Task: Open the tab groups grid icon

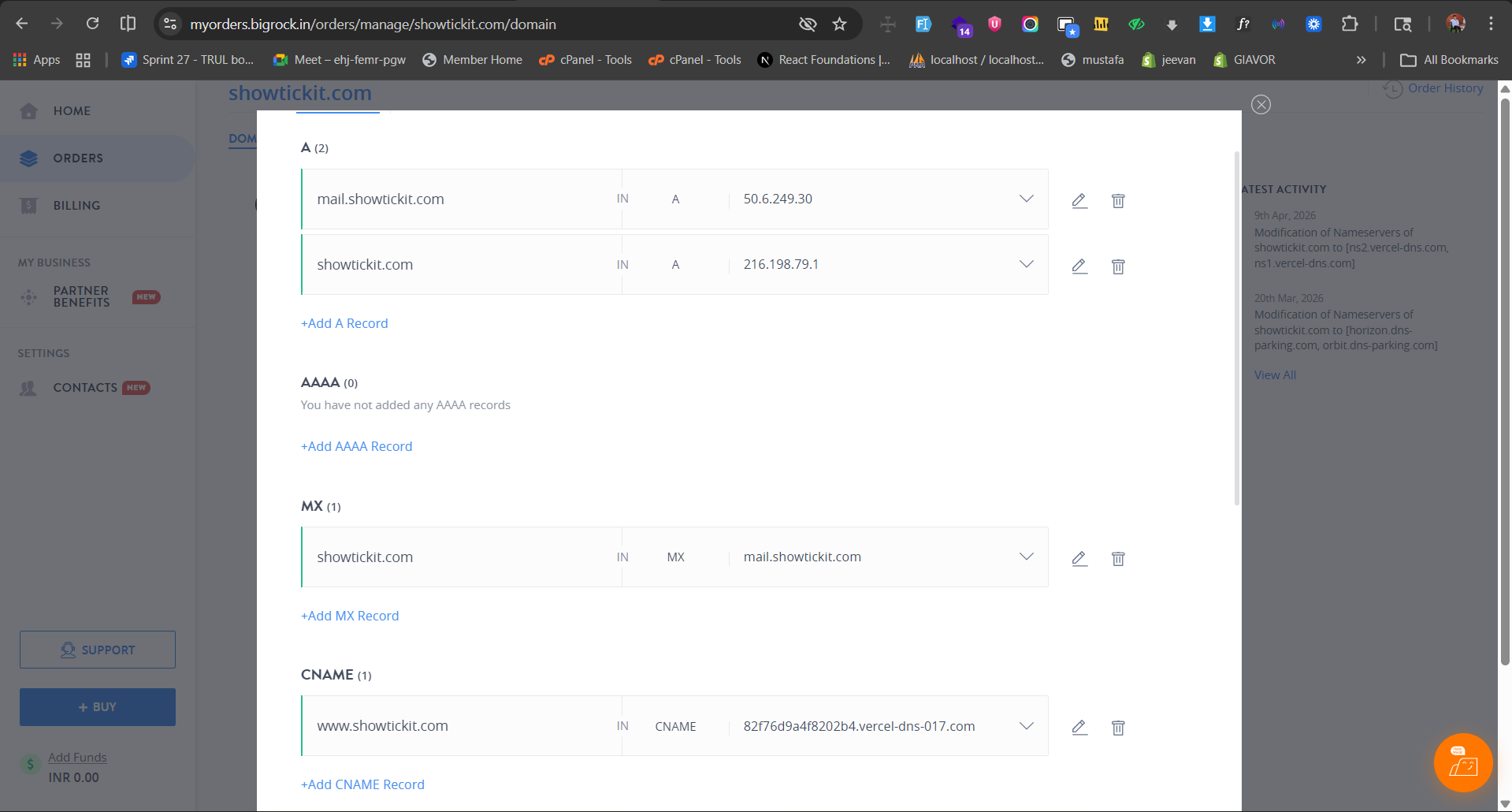Action: pyautogui.click(x=83, y=60)
